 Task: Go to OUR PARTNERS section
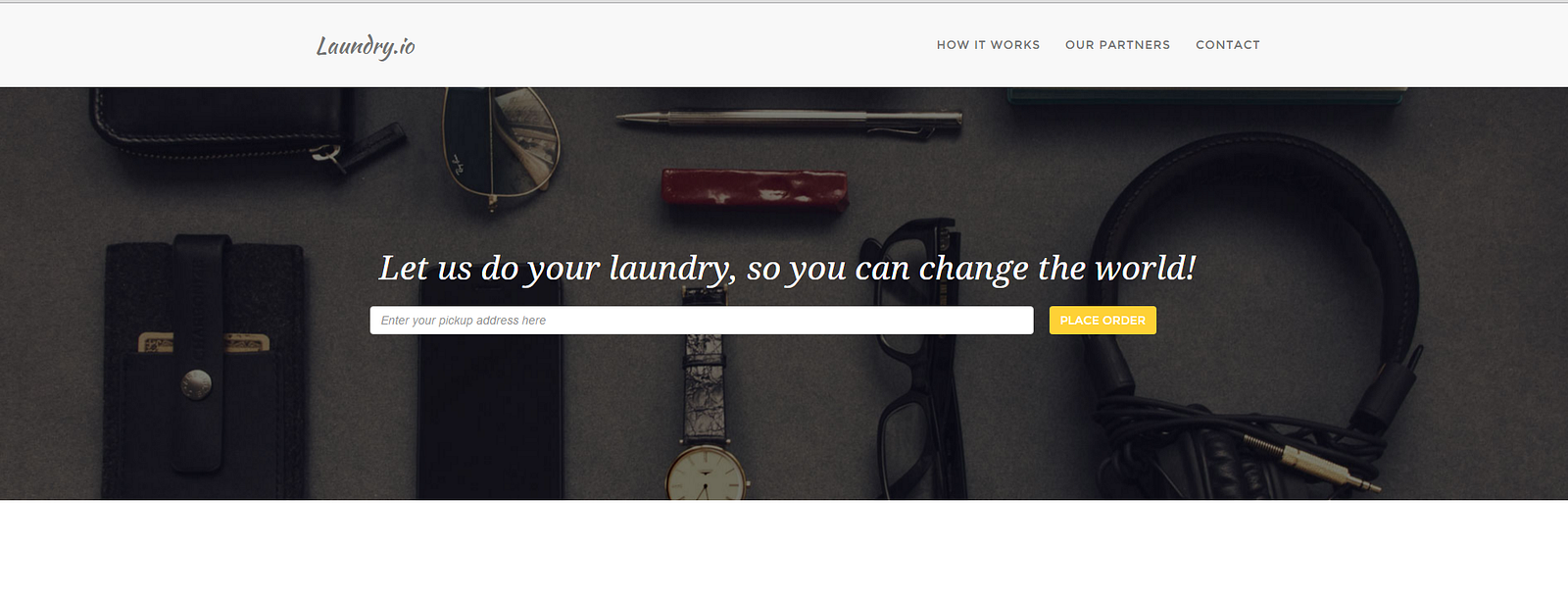[1117, 45]
